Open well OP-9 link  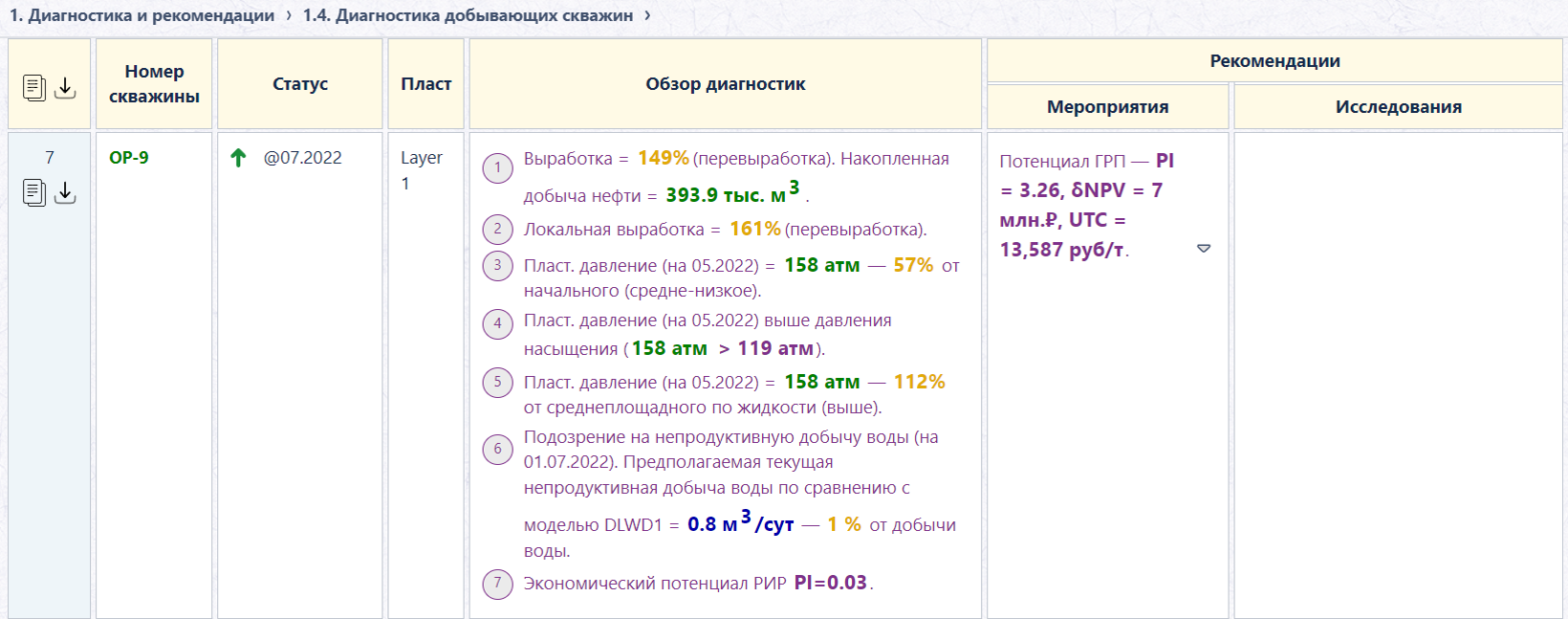click(129, 158)
